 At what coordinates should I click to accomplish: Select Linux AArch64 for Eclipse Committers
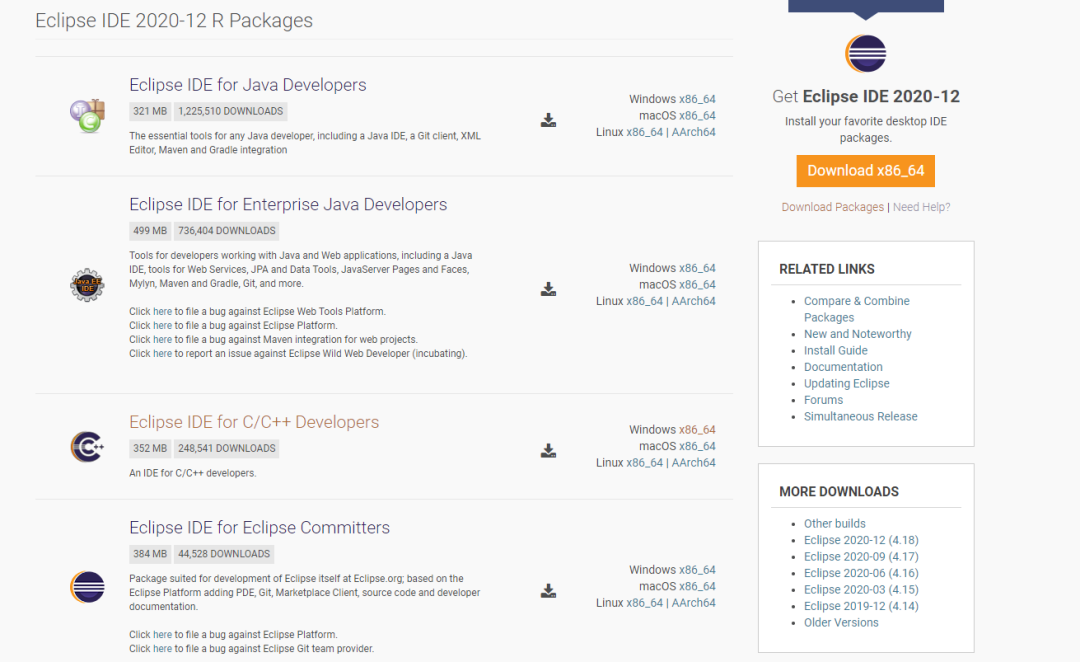coord(694,603)
